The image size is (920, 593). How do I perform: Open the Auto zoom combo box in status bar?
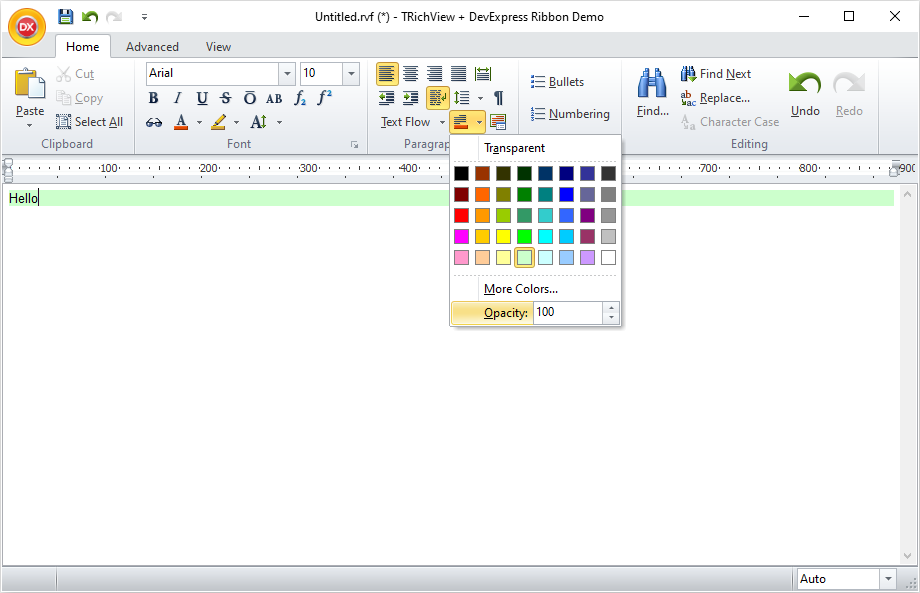tap(847, 579)
